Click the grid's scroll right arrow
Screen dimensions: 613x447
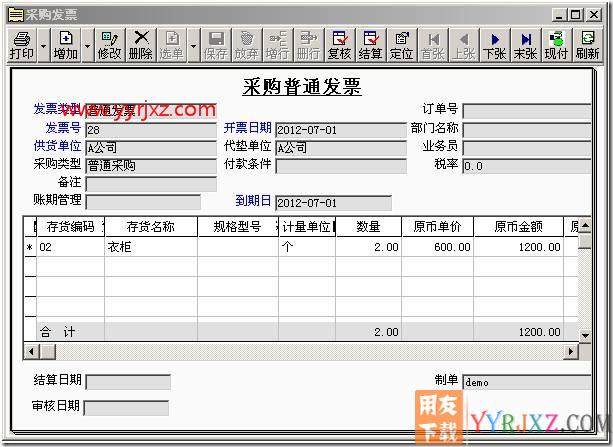(570, 351)
